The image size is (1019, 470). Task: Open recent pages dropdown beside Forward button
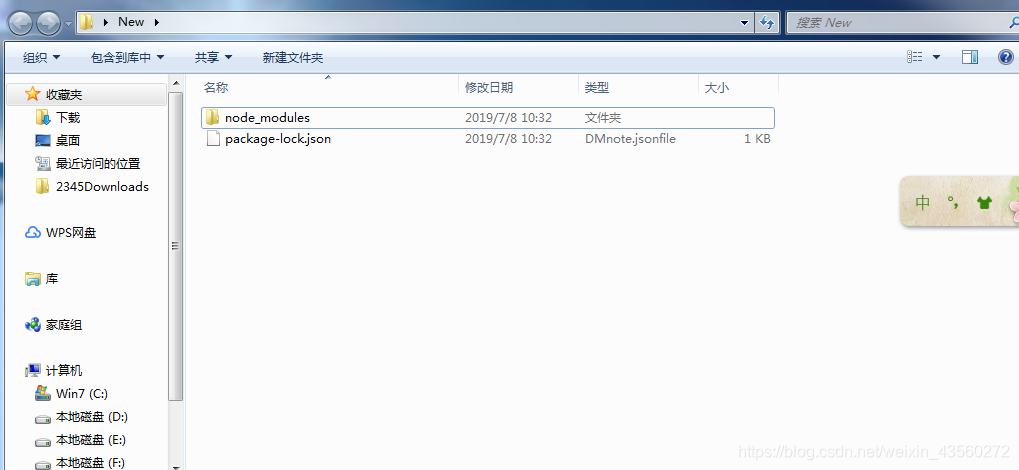tap(68, 24)
